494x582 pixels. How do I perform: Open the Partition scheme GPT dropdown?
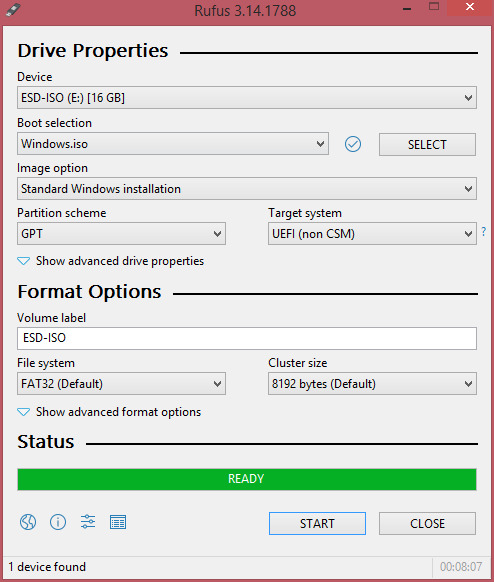click(x=121, y=233)
